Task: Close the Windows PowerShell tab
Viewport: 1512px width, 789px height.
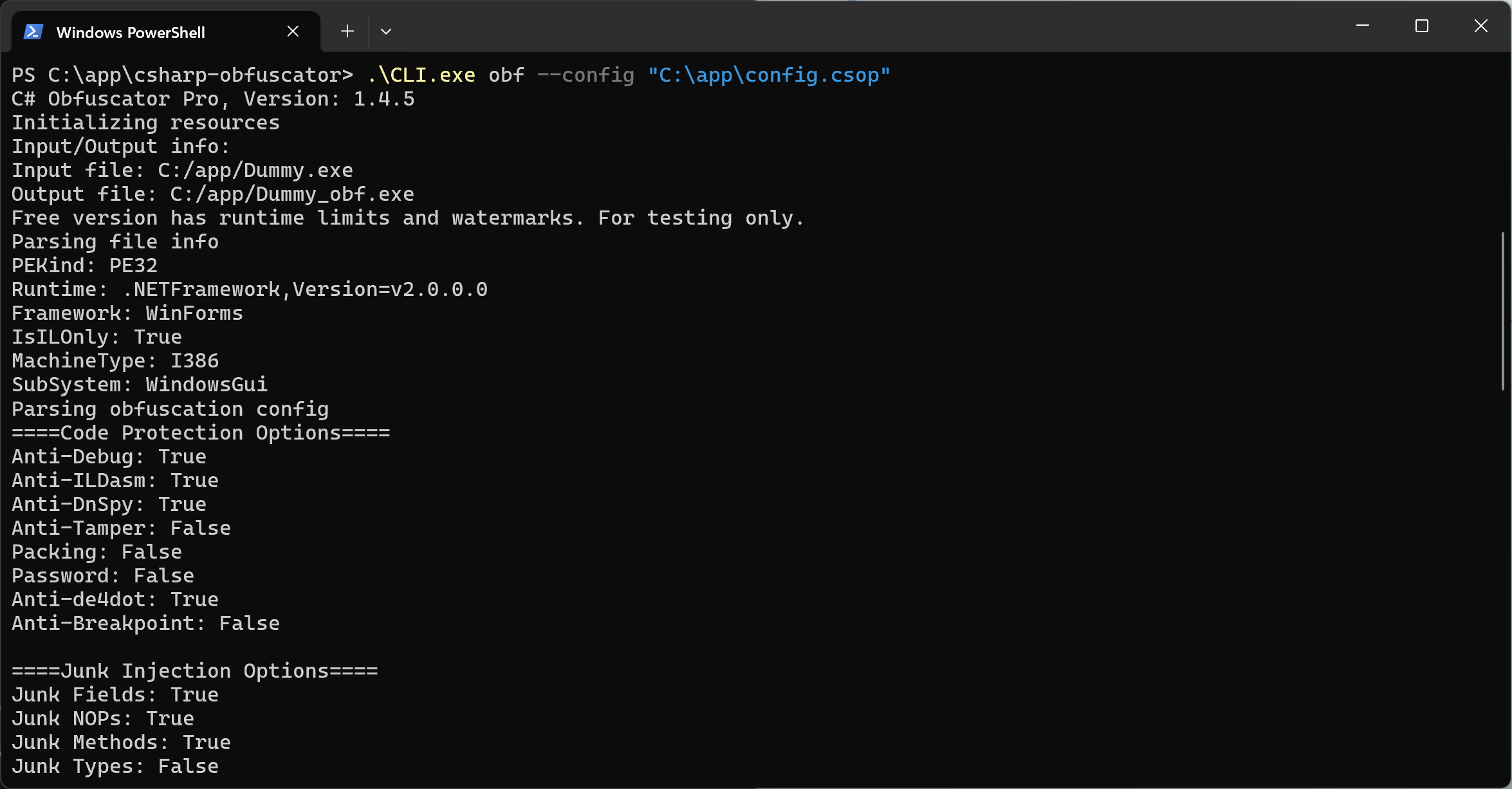Action: coord(293,30)
